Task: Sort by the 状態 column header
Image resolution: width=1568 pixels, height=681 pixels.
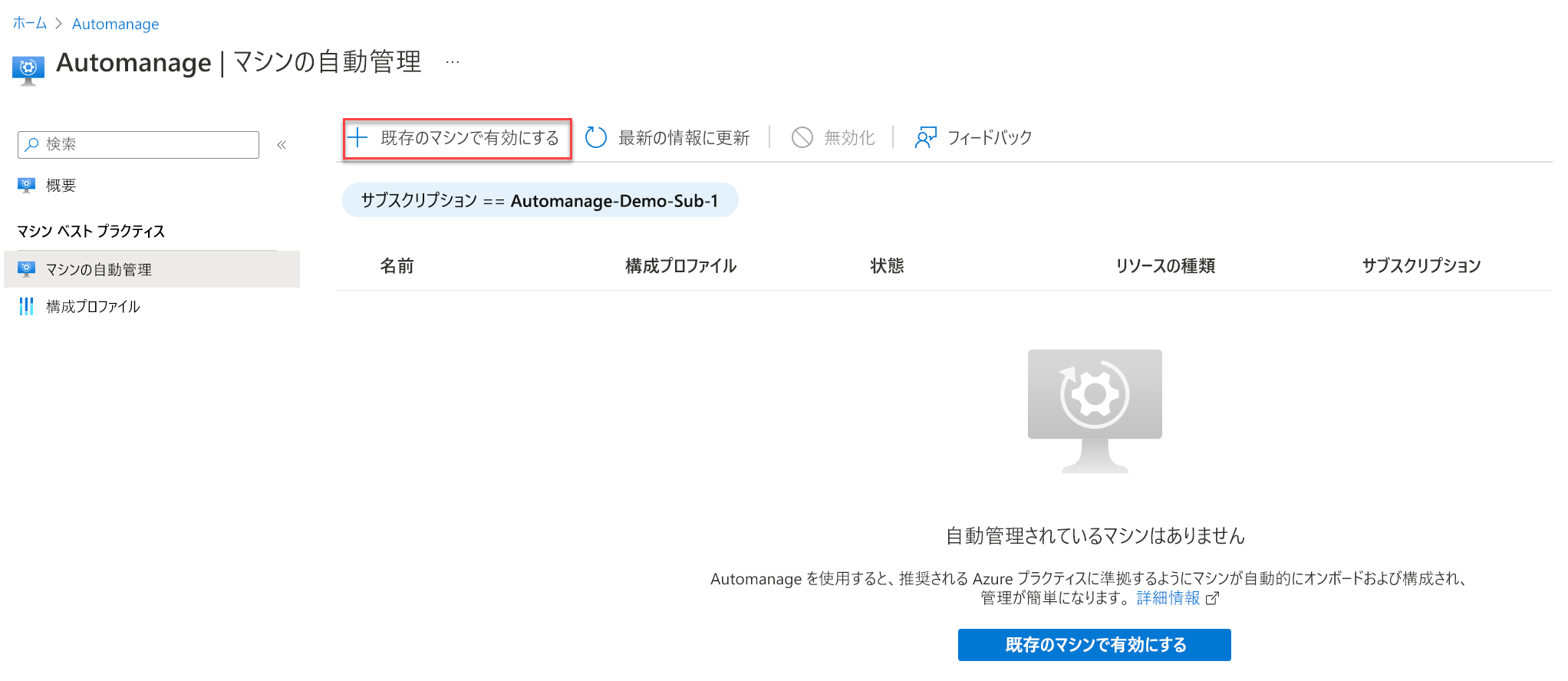Action: pos(888,266)
